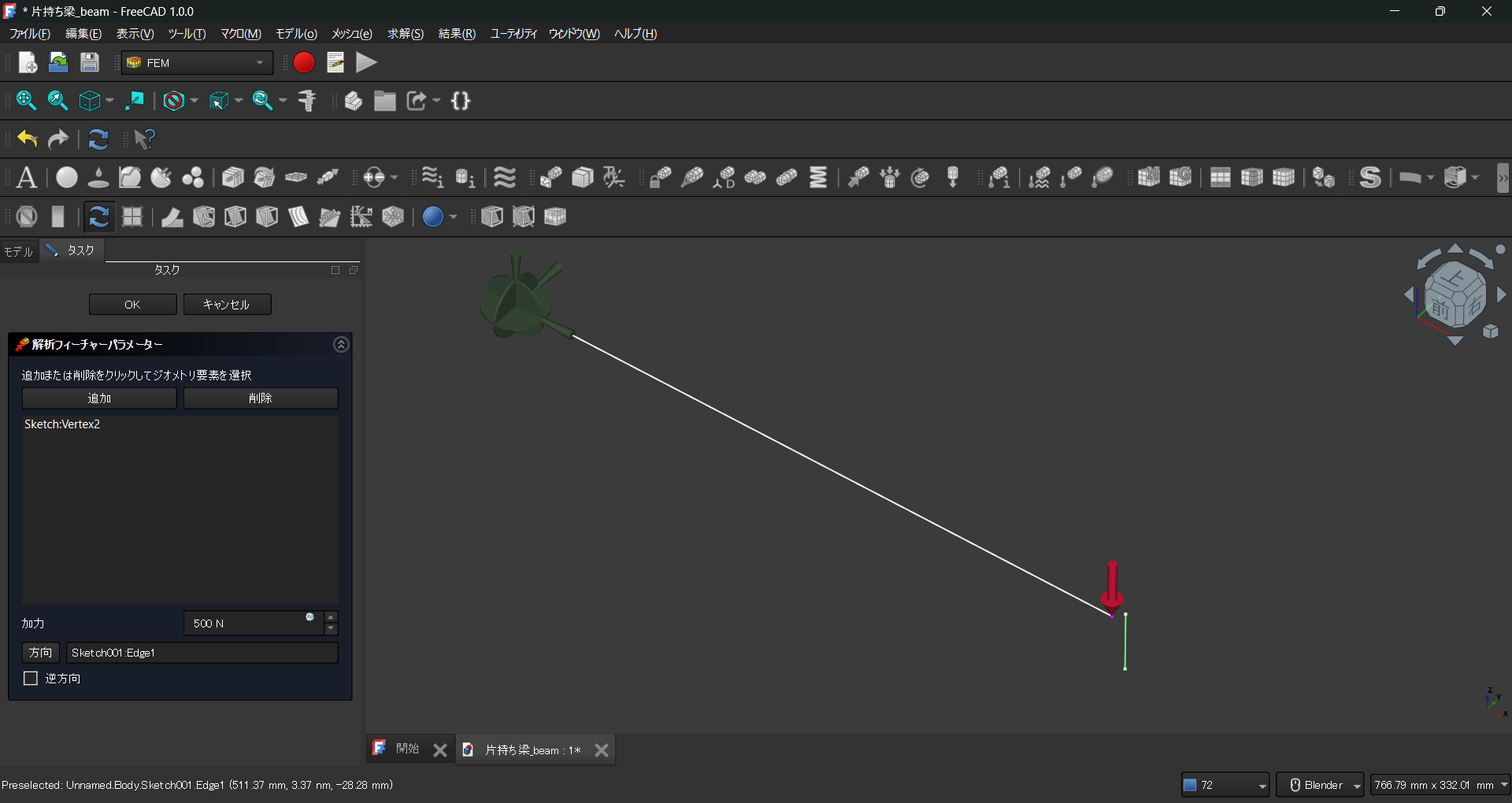Click the Fit Selection zoom icon

click(57, 101)
